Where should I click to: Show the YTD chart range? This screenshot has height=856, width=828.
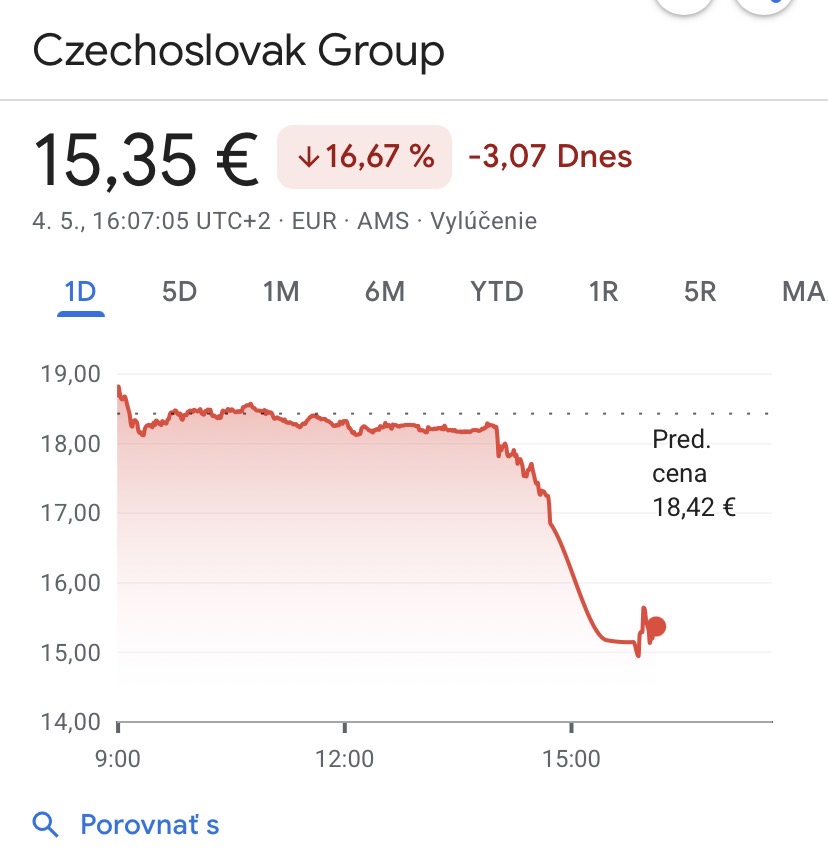pos(497,292)
